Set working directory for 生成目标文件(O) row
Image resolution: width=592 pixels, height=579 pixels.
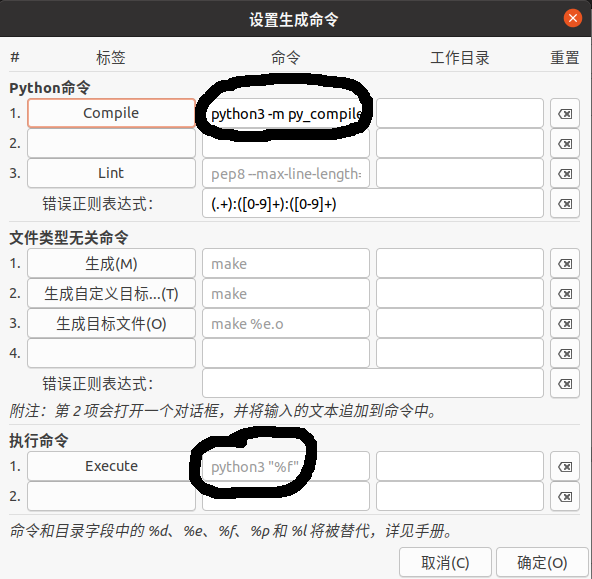point(460,323)
